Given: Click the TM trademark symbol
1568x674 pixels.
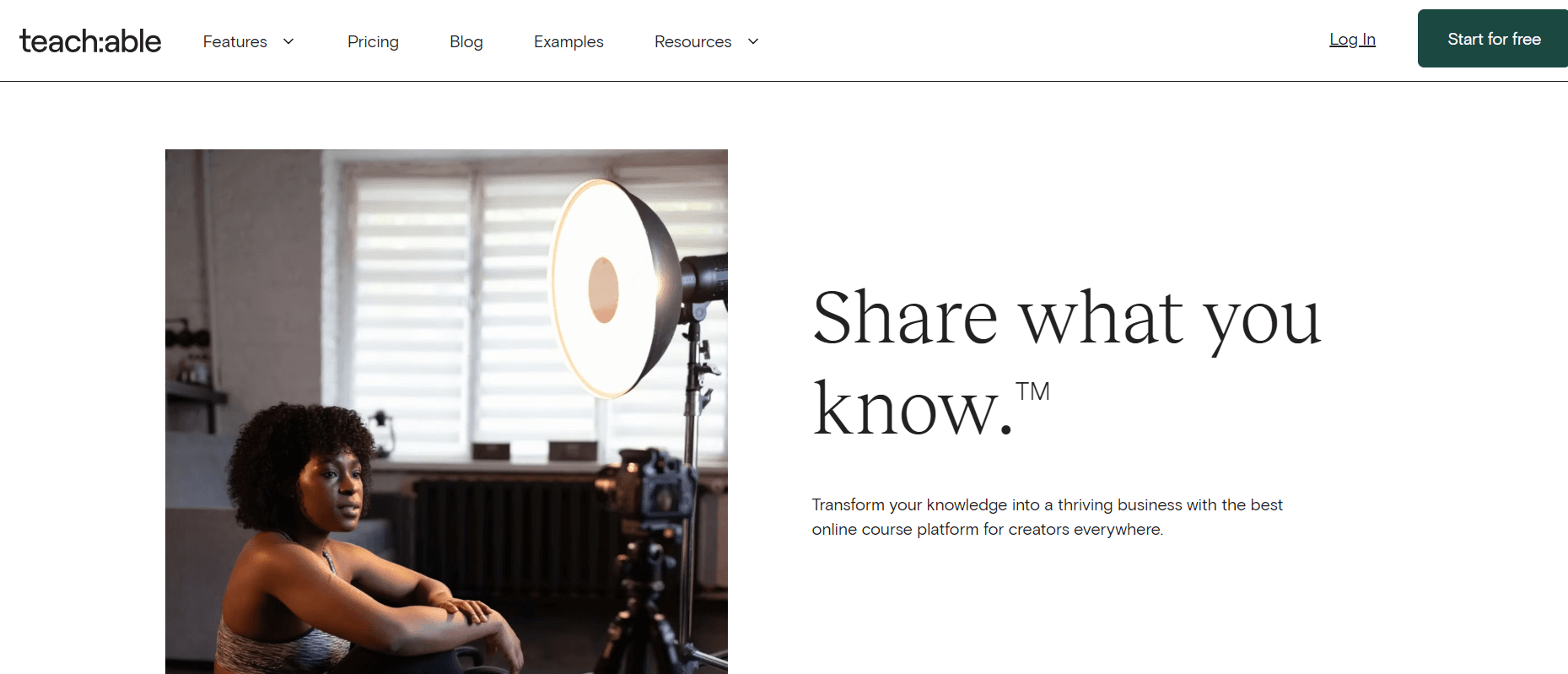Looking at the screenshot, I should pos(1032,391).
